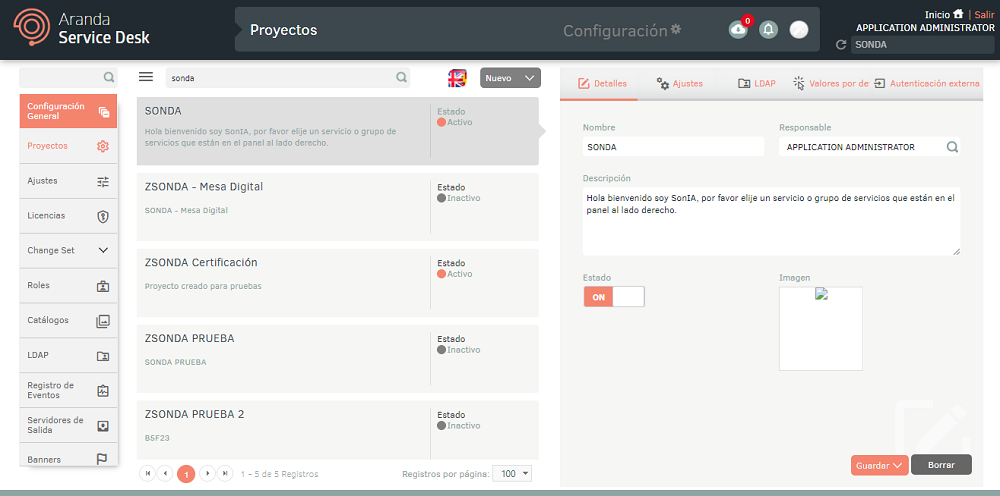The image size is (1000, 496).
Task: Click the notification bell icon
Action: [768, 30]
